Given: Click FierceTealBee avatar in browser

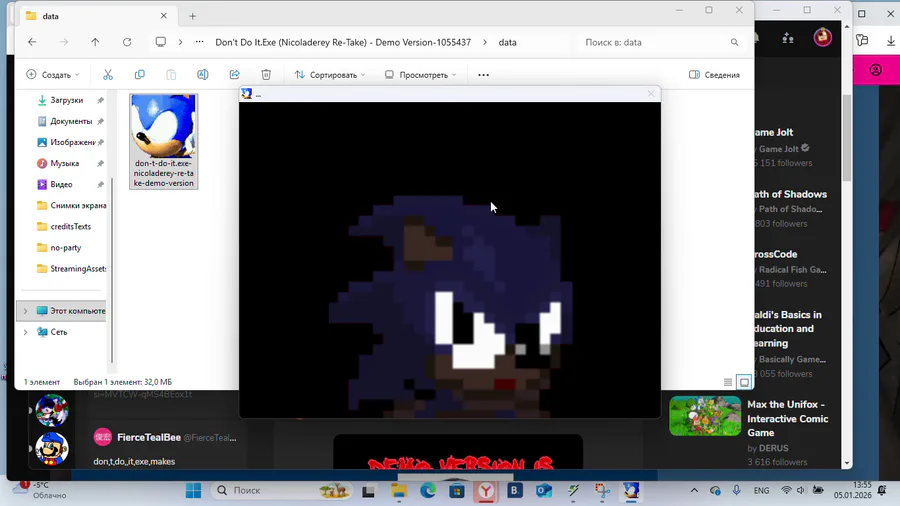Looking at the screenshot, I should point(103,437).
